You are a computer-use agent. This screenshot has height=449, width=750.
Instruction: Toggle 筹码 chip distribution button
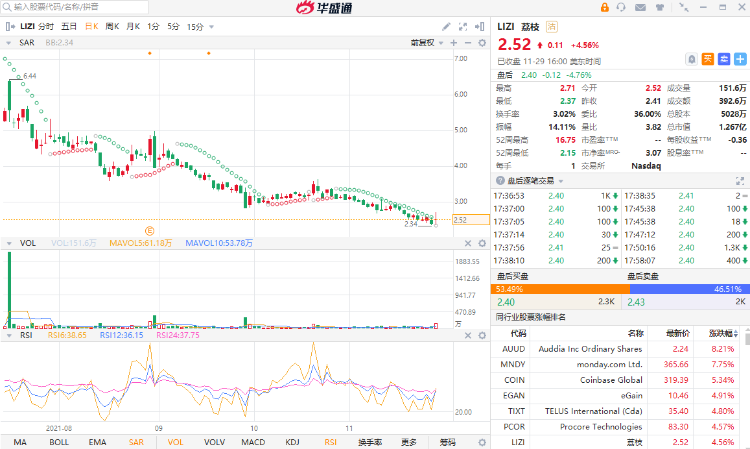pyautogui.click(x=447, y=442)
